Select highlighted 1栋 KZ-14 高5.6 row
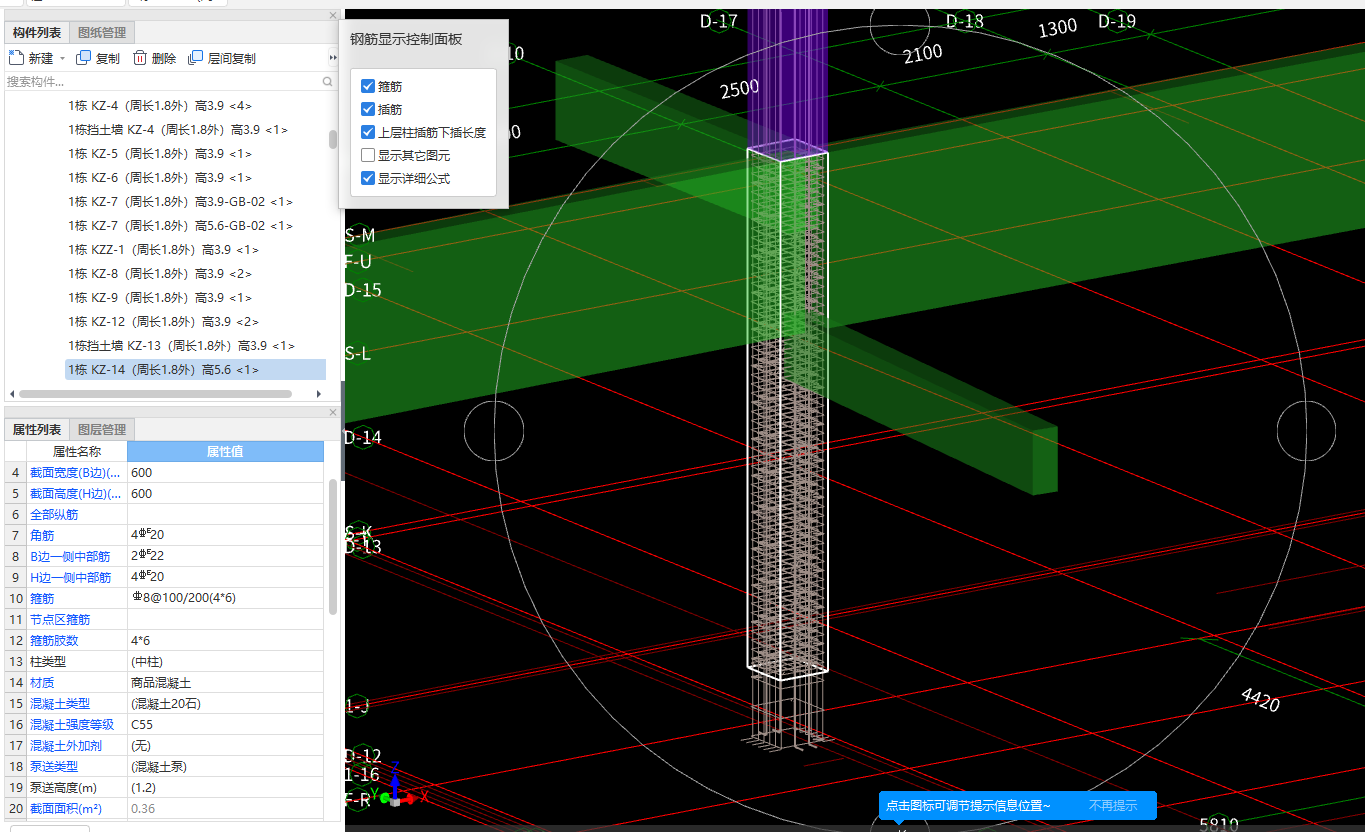Screen dimensions: 1365x832 point(196,369)
